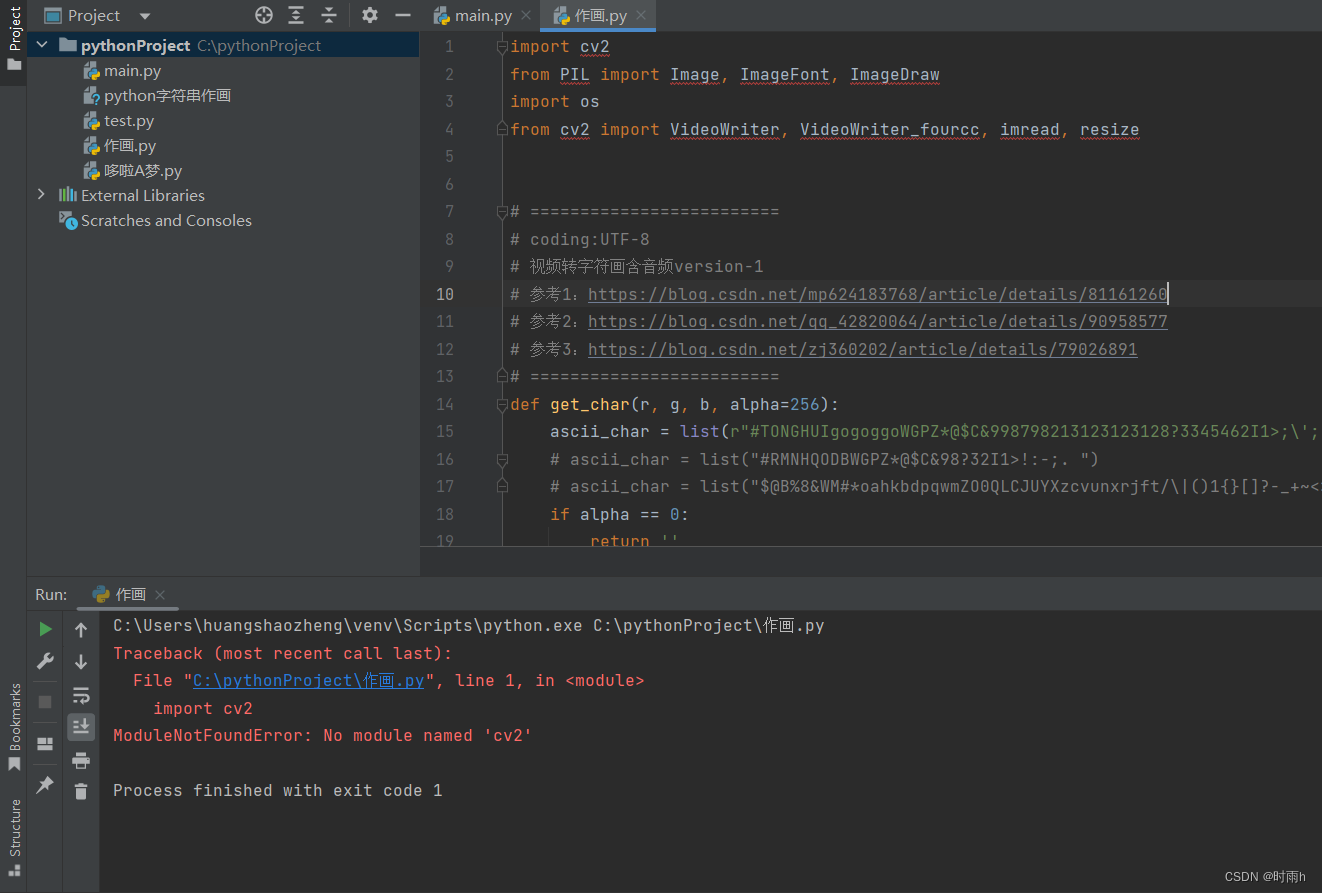Collapse all in Project tool window
Screen dimensions: 1322x893
click(329, 15)
